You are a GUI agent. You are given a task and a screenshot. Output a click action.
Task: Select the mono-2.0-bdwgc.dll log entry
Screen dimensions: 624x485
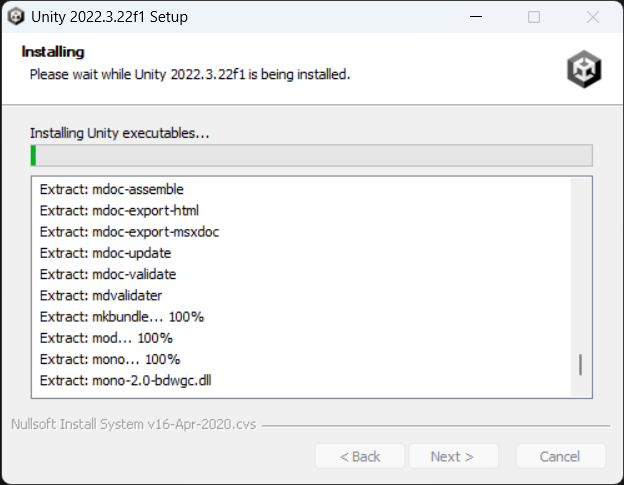tap(125, 380)
